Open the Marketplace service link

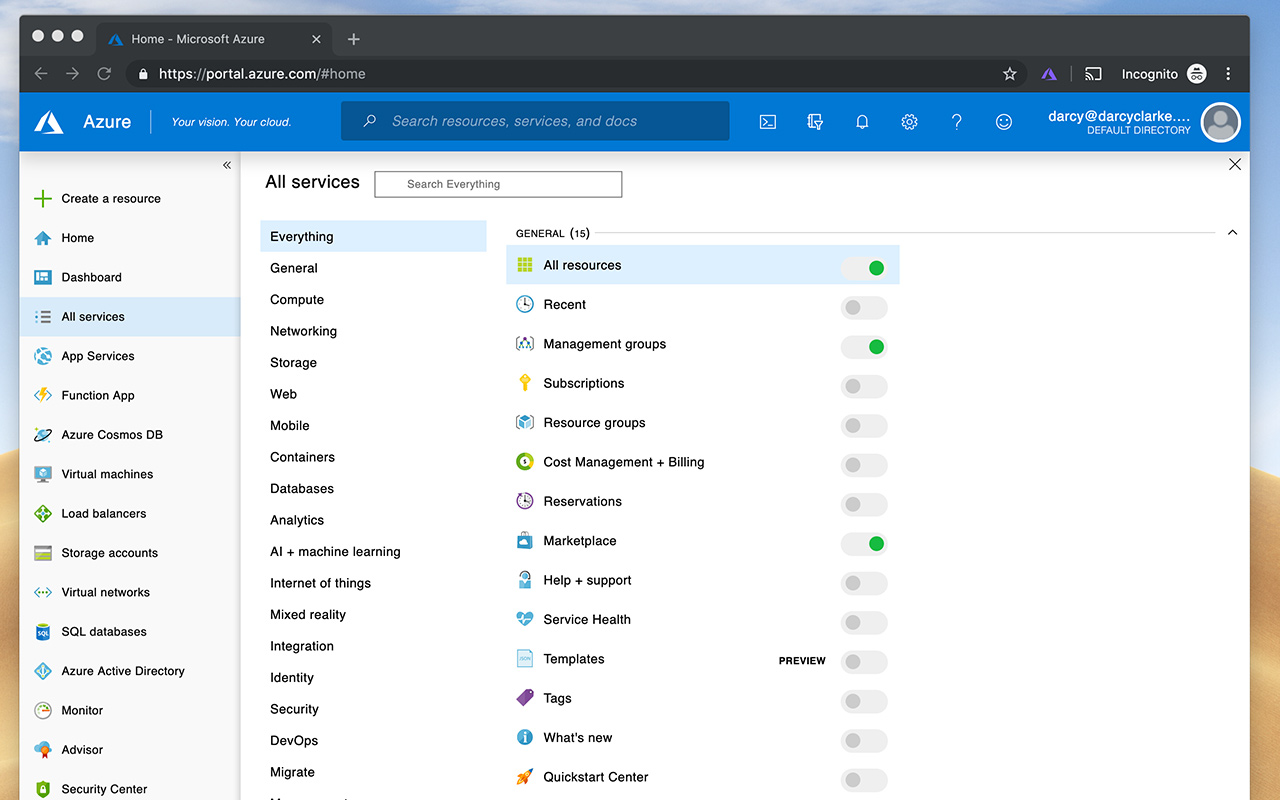pyautogui.click(x=580, y=541)
